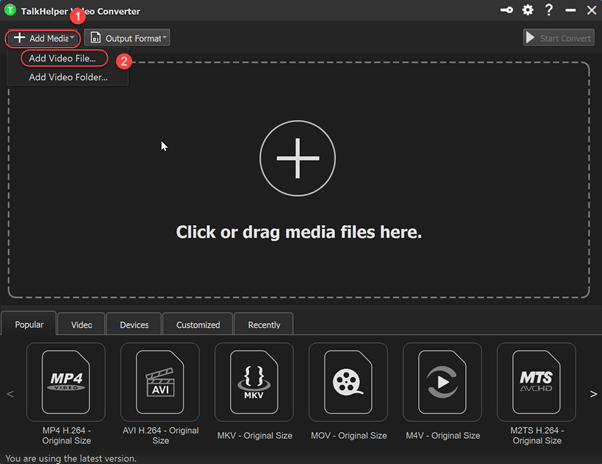This screenshot has height=464, width=602.
Task: Choose Add Video File... menu entry
Action: click(x=63, y=58)
